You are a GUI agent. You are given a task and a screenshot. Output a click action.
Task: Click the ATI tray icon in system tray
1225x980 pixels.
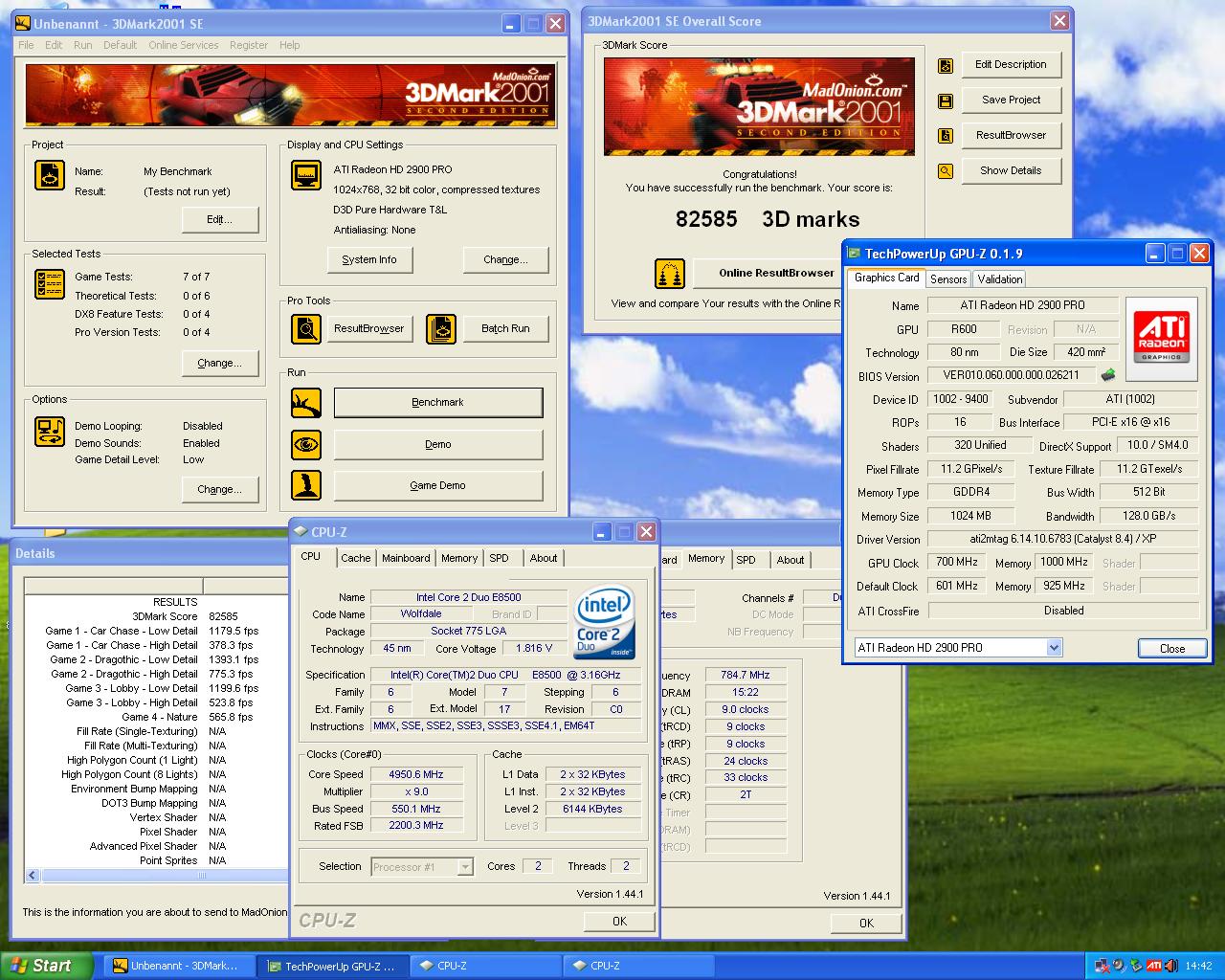(1154, 966)
